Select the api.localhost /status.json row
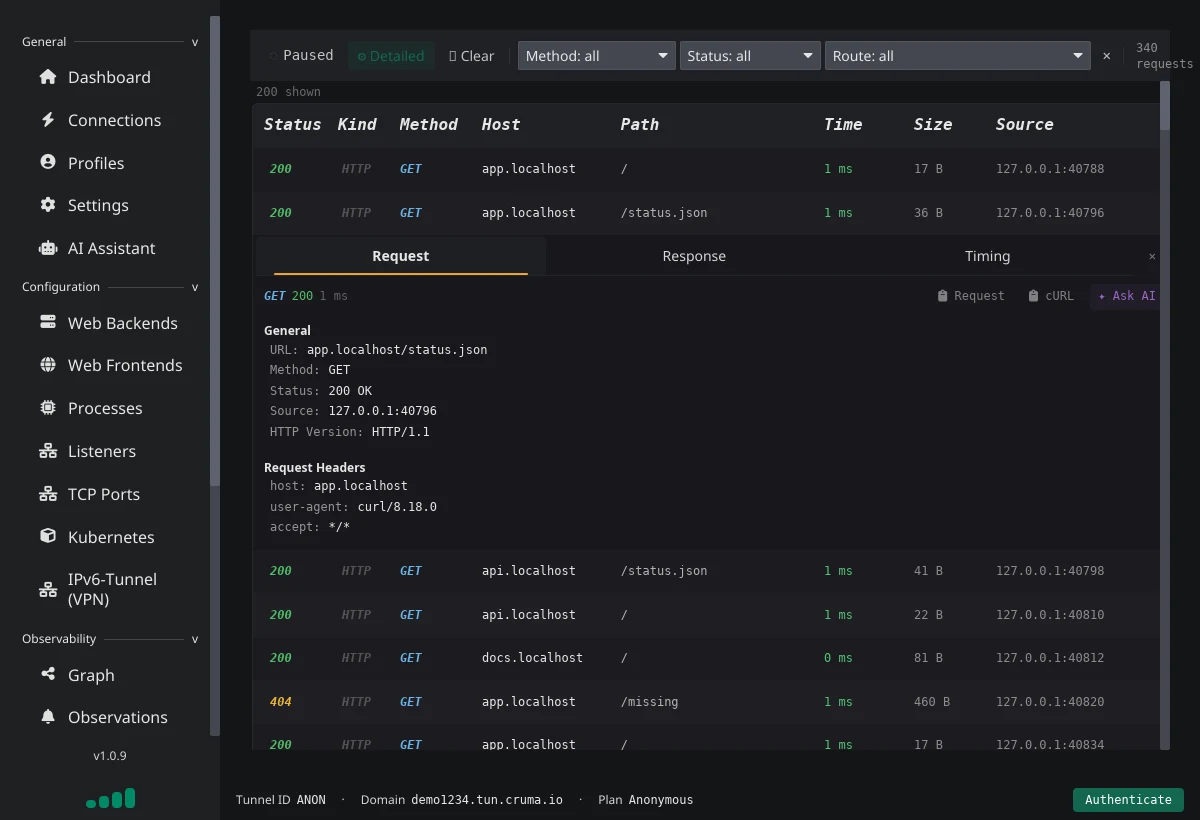Image resolution: width=1200 pixels, height=820 pixels. point(707,571)
